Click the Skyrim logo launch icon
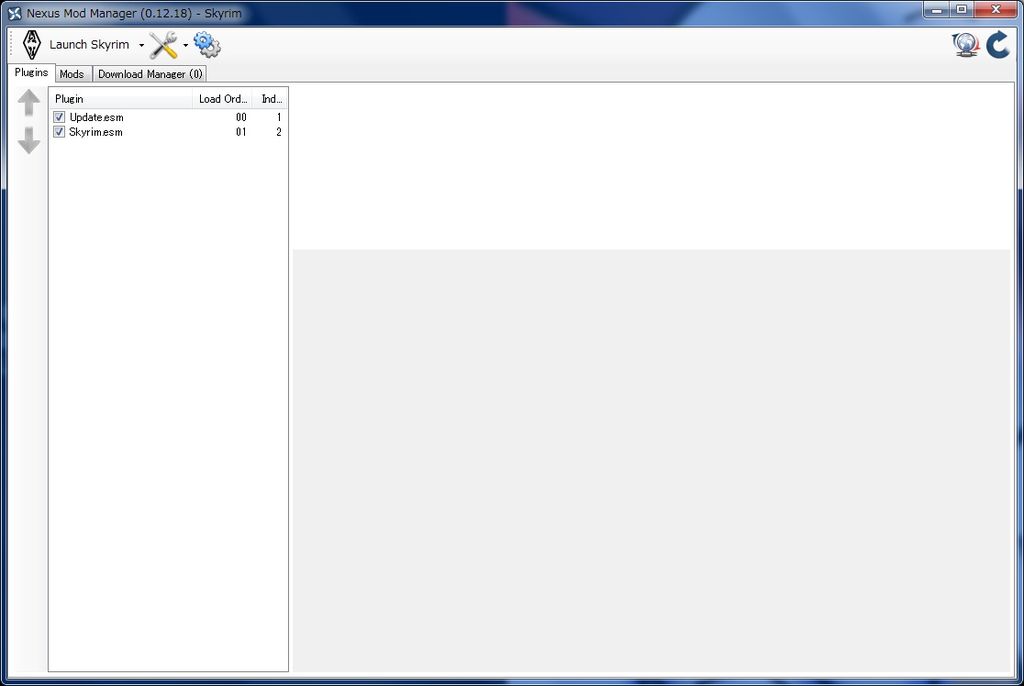The image size is (1024, 686). [x=31, y=44]
